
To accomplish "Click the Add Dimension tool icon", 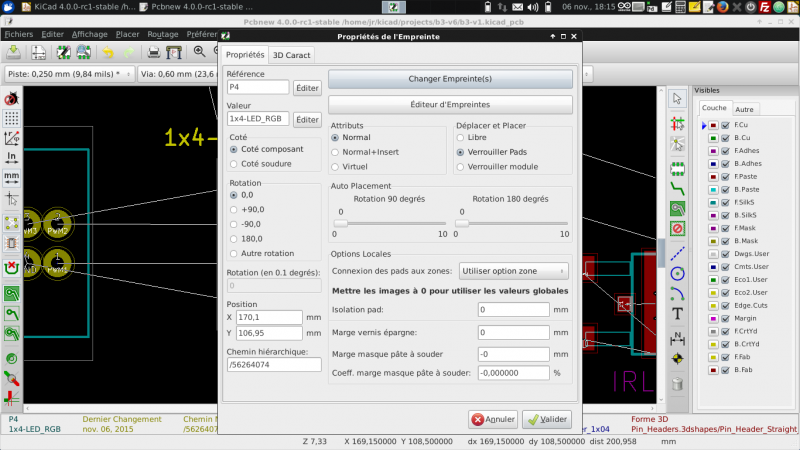I will tap(677, 338).
